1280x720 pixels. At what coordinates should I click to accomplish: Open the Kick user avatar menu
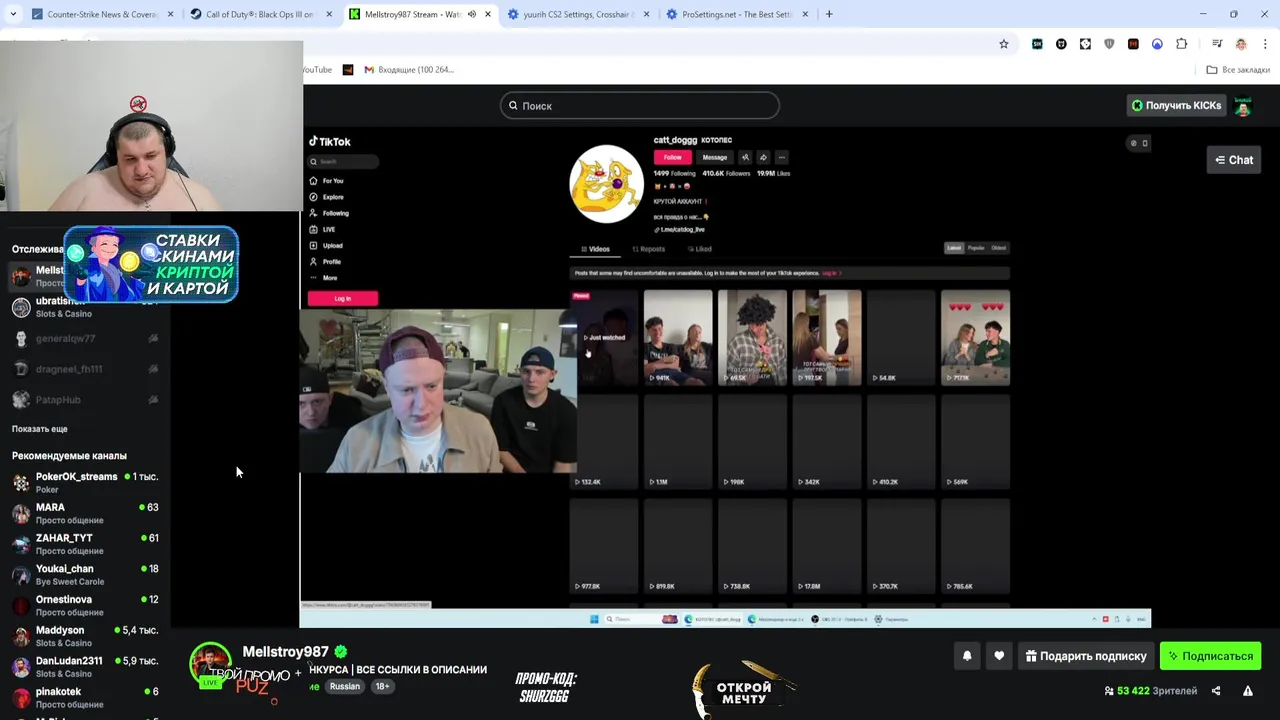tap(1243, 106)
